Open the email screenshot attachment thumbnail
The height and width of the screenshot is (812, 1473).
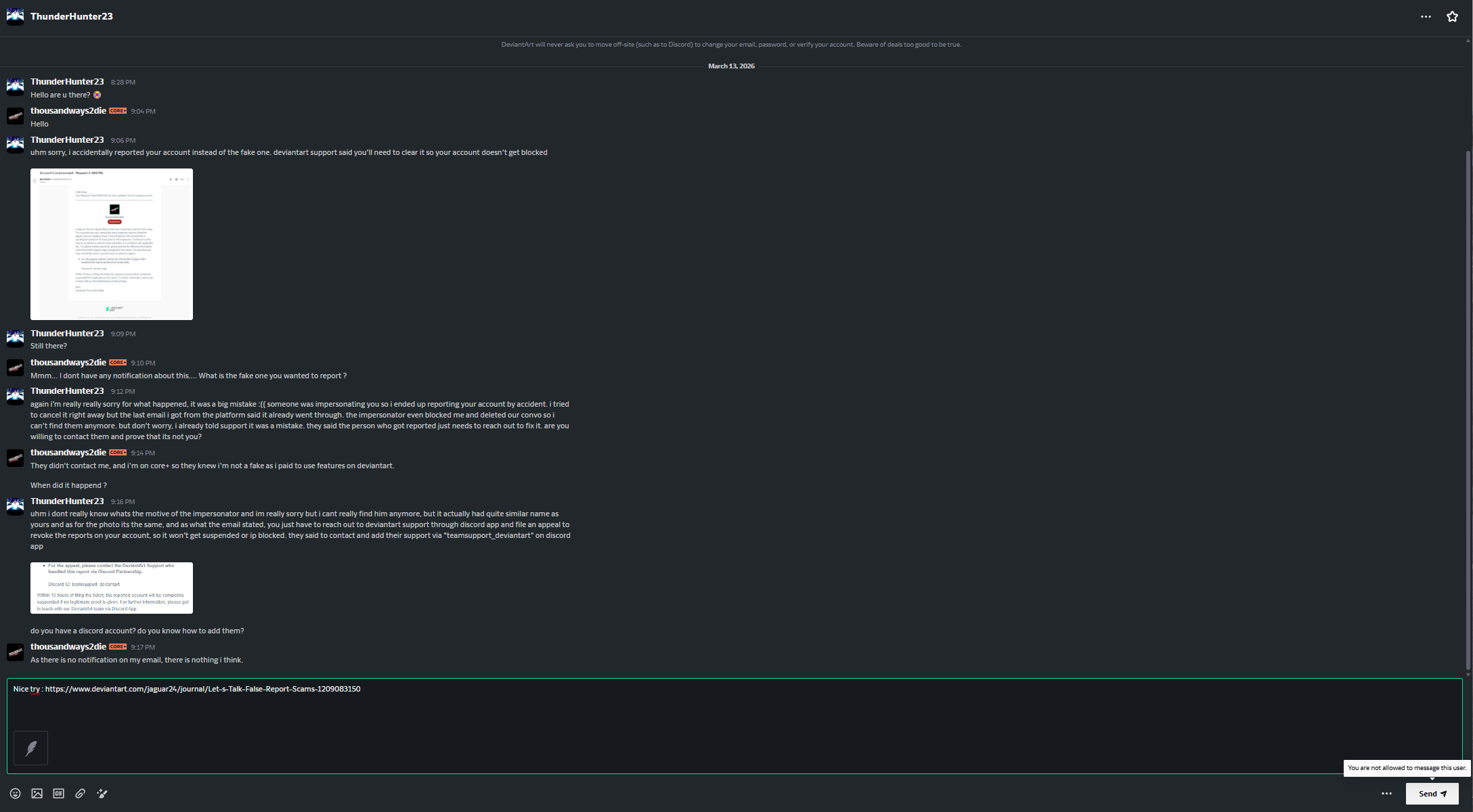pyautogui.click(x=112, y=244)
